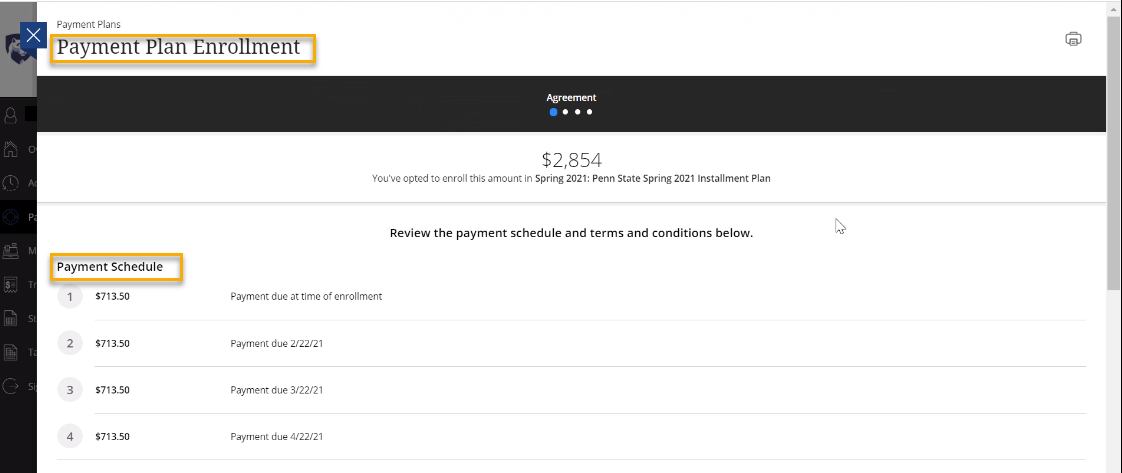Click 'Payment due at time of enrollment'
1122x473 pixels.
306,296
